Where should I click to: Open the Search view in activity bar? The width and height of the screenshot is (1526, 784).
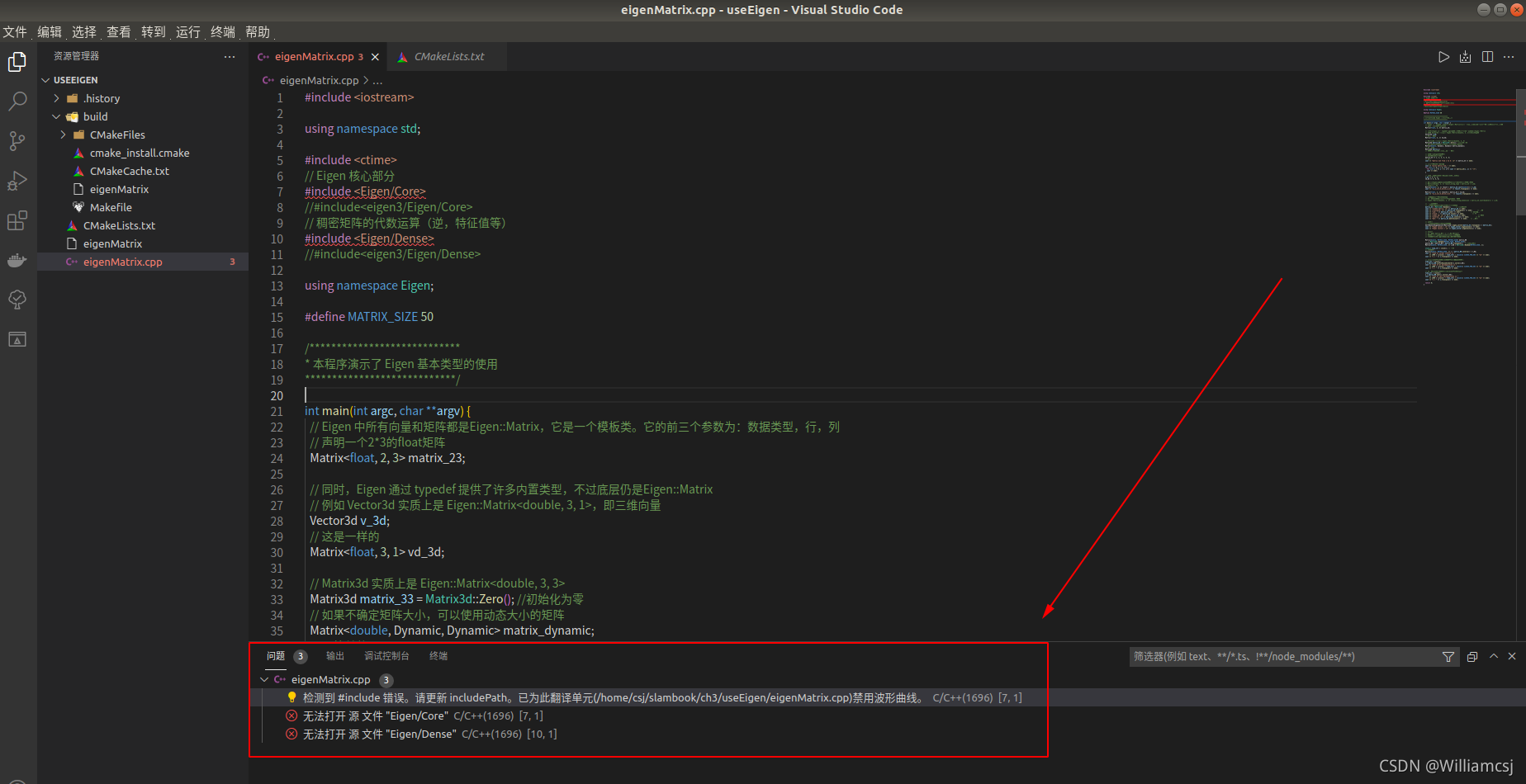[17, 102]
